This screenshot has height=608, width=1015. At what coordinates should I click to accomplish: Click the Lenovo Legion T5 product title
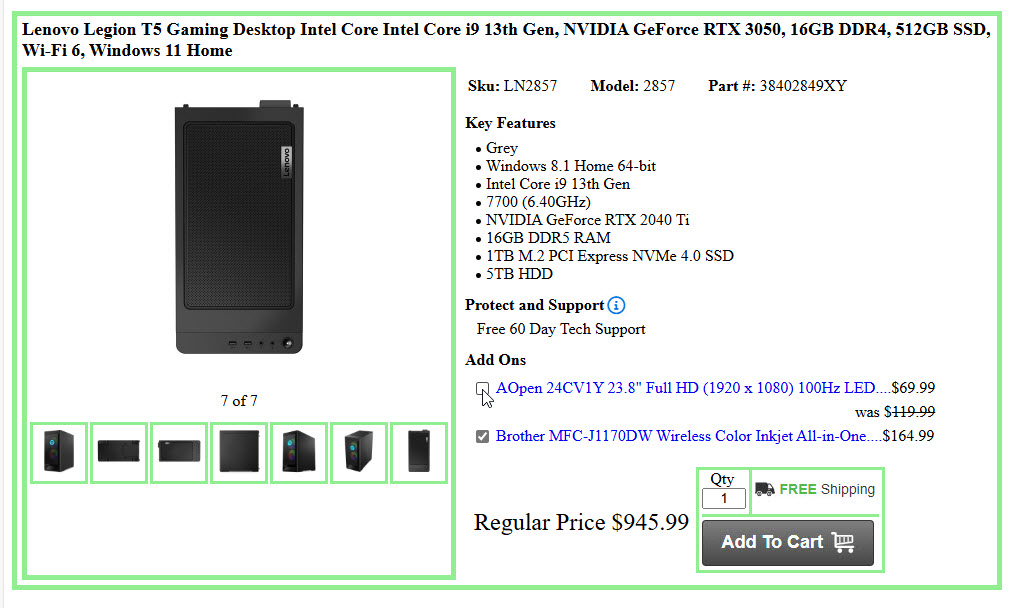[x=506, y=39]
